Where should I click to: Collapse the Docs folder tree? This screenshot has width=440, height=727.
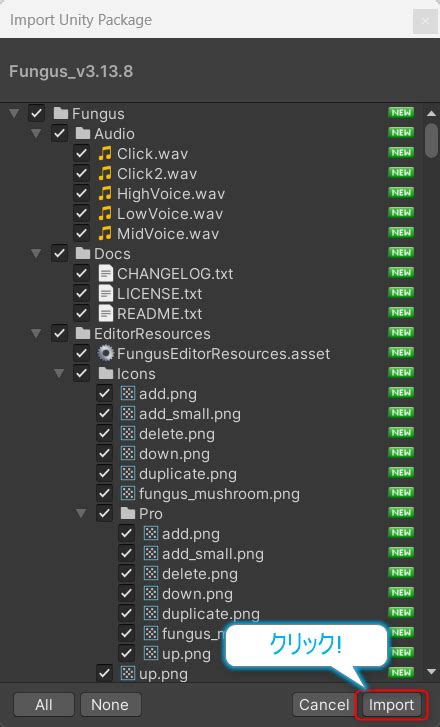[x=37, y=254]
